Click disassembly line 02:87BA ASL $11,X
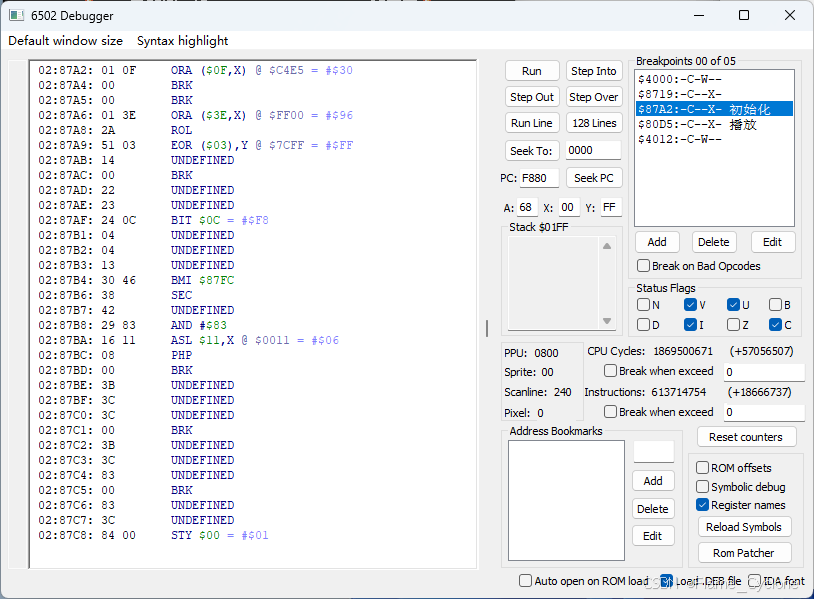The width and height of the screenshot is (814, 599). 188,340
